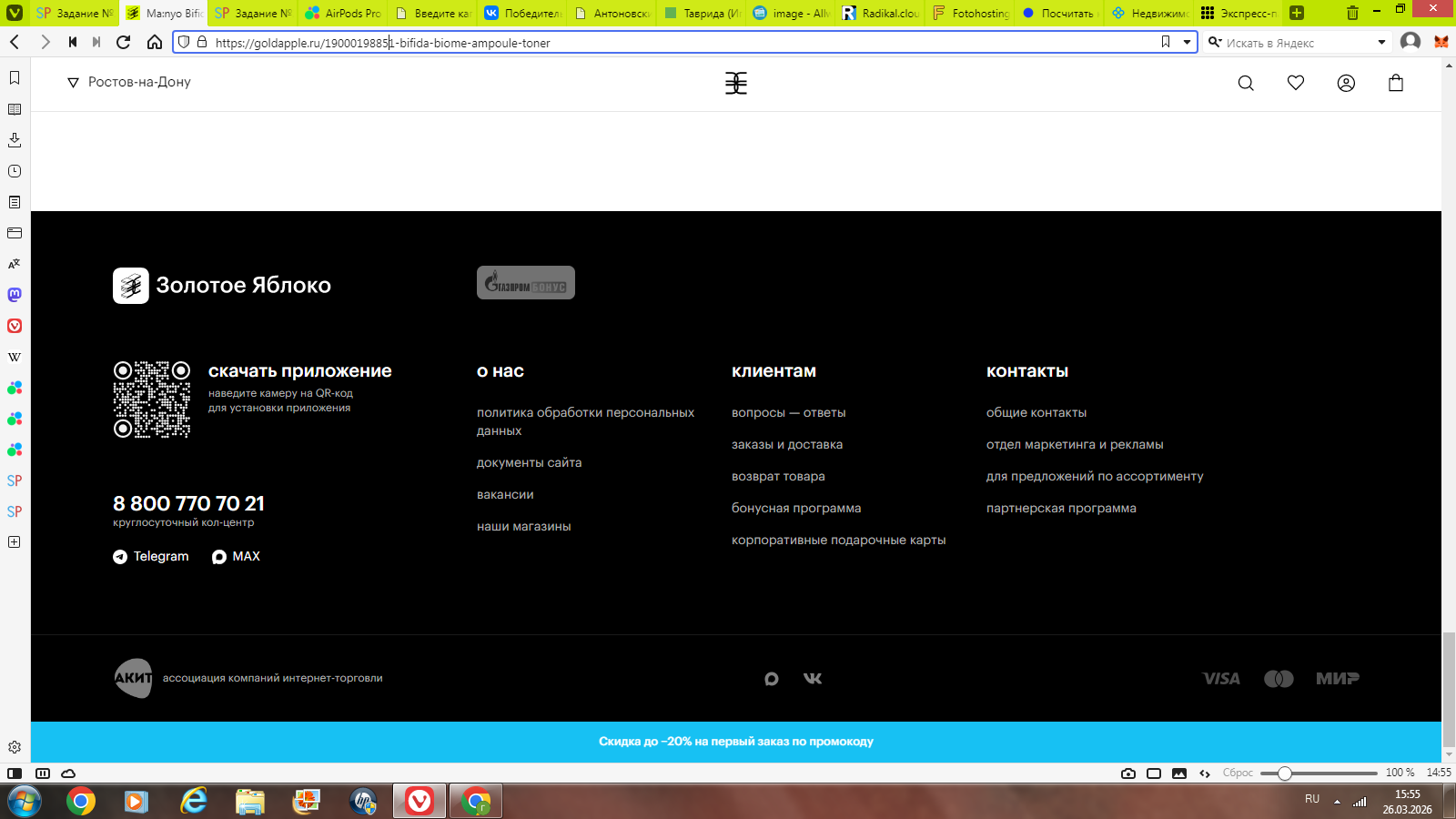Open the наши магазины link
This screenshot has width=1456, height=819.
tap(524, 527)
